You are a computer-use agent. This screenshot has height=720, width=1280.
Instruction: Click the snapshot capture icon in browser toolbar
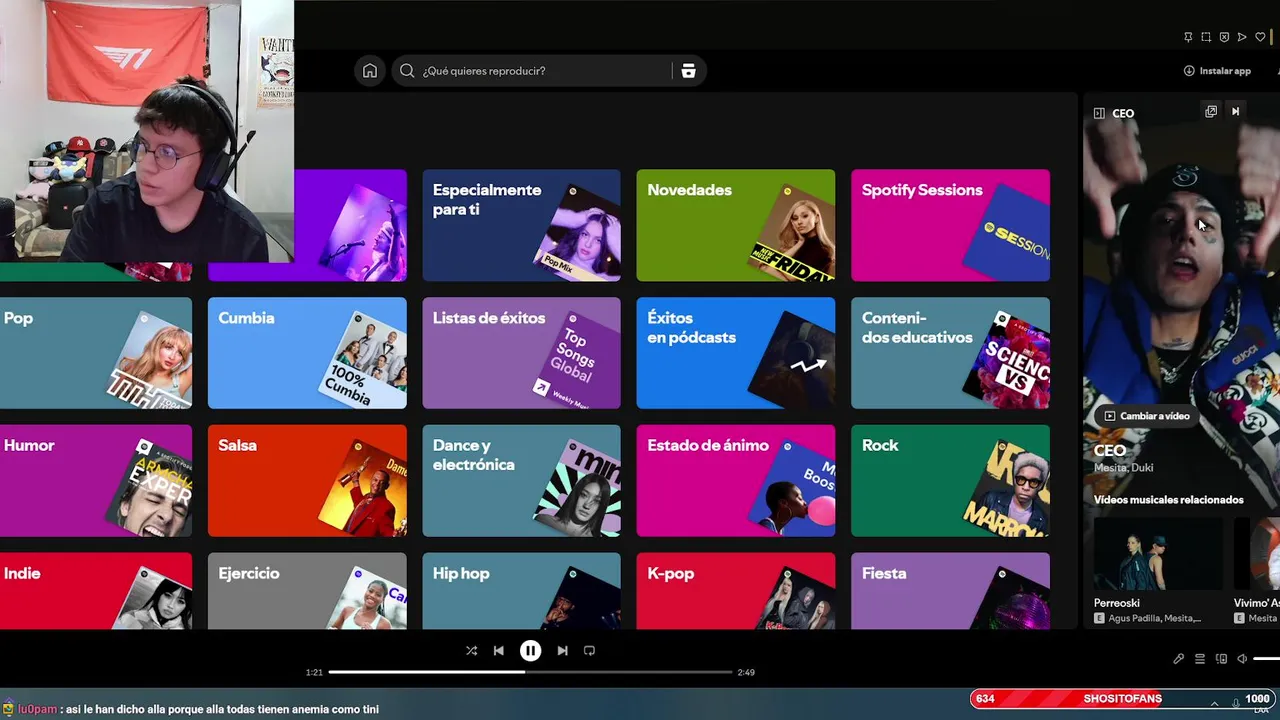click(x=1206, y=37)
